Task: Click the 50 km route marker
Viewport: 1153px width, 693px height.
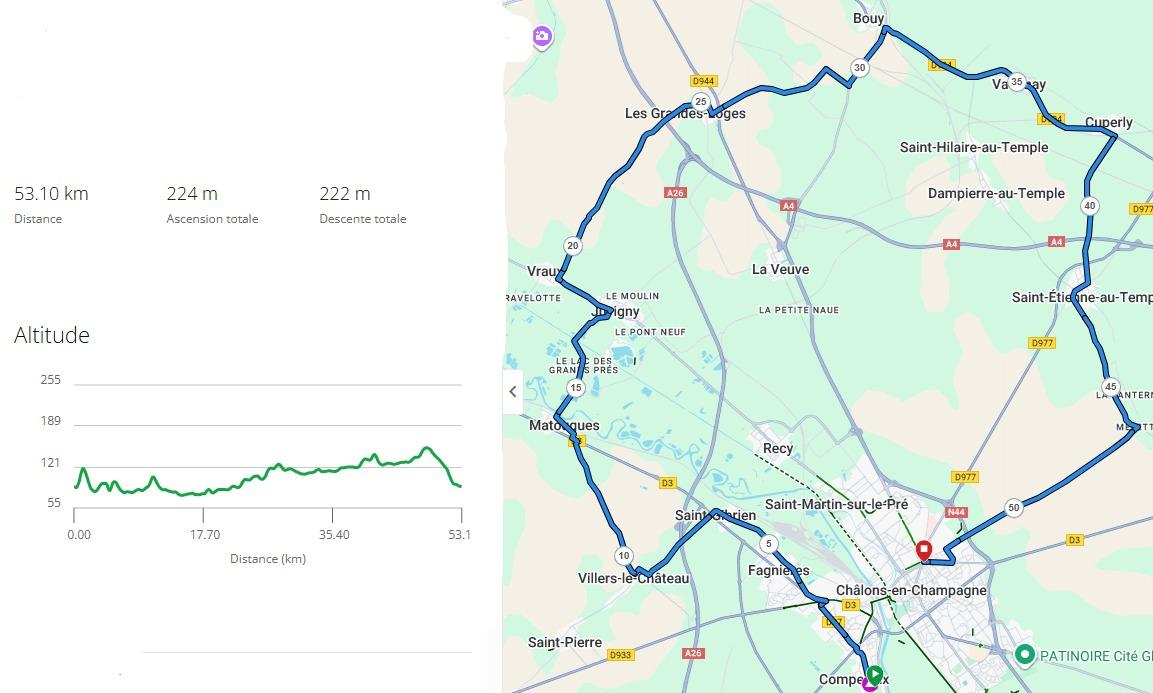Action: 1014,508
